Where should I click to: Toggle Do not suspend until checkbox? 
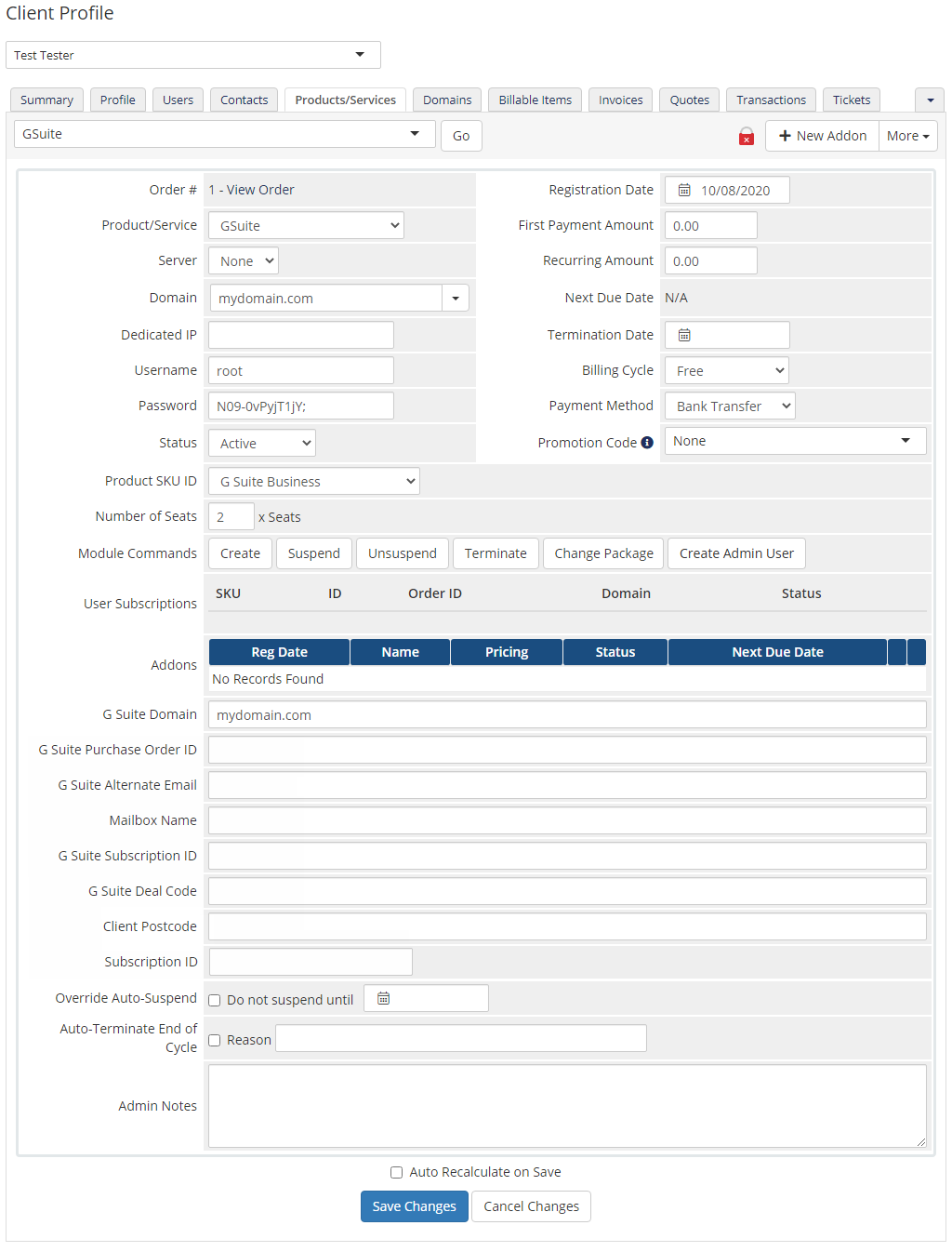(215, 1000)
